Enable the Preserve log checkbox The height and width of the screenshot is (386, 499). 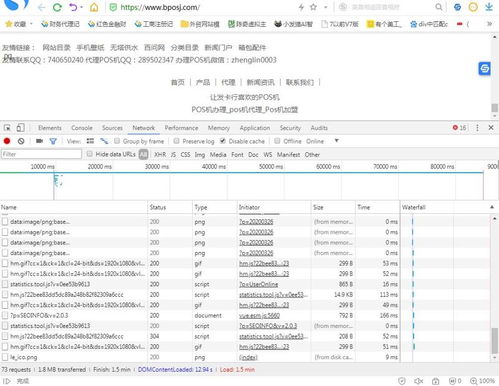coord(176,141)
